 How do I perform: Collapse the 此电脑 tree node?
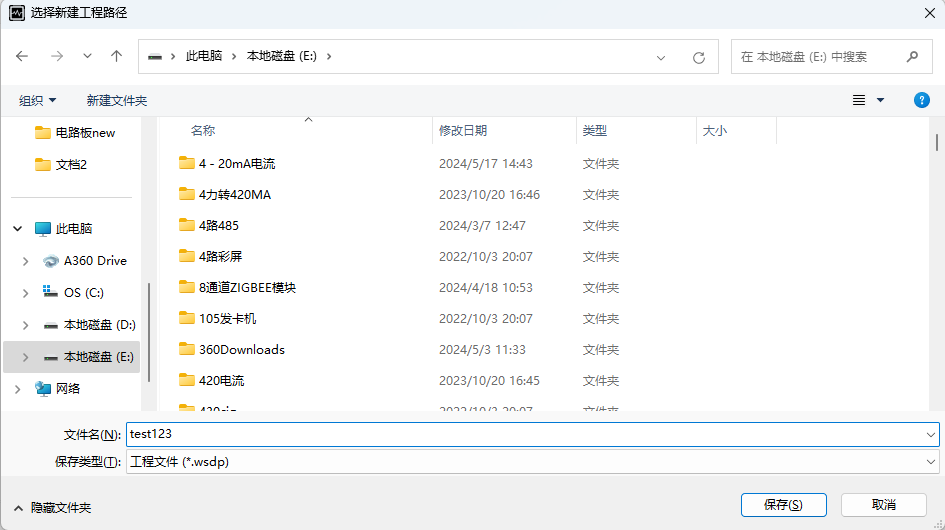coord(18,229)
